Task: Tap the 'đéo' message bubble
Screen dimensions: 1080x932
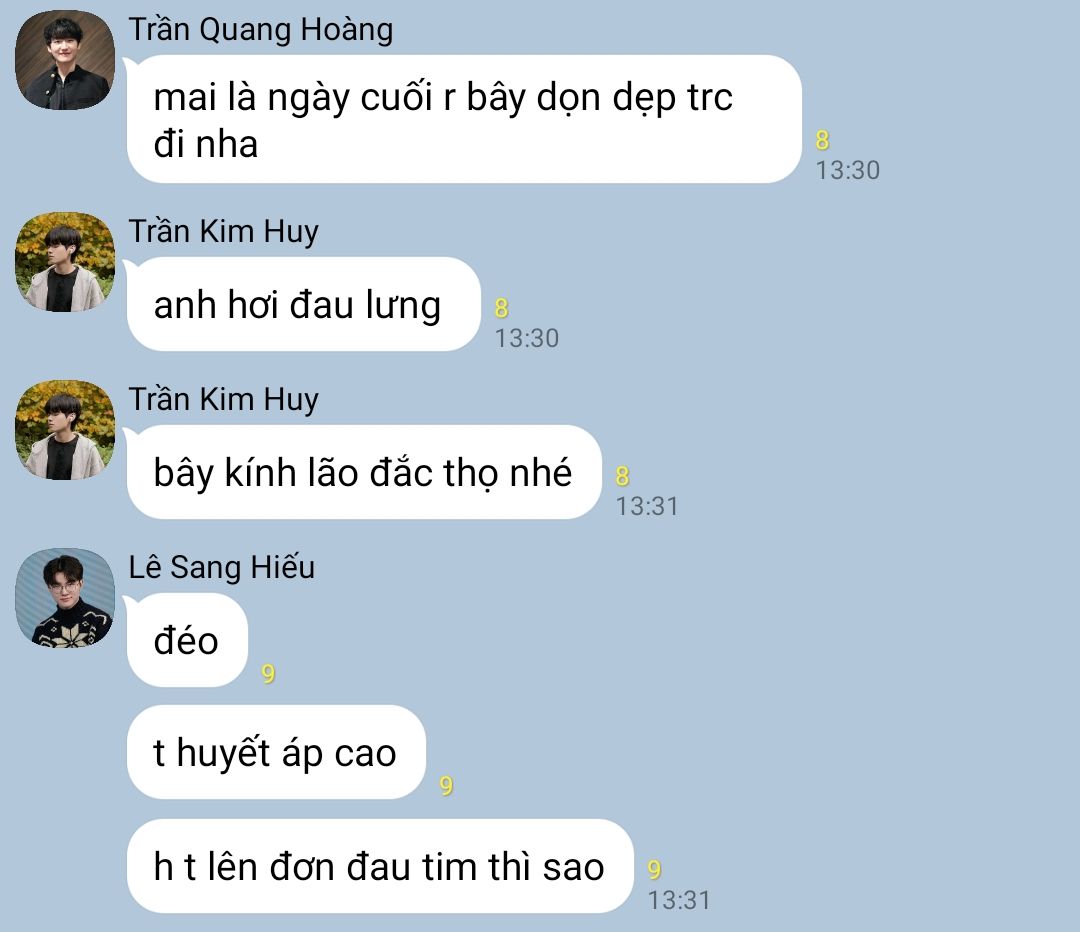Action: 187,640
